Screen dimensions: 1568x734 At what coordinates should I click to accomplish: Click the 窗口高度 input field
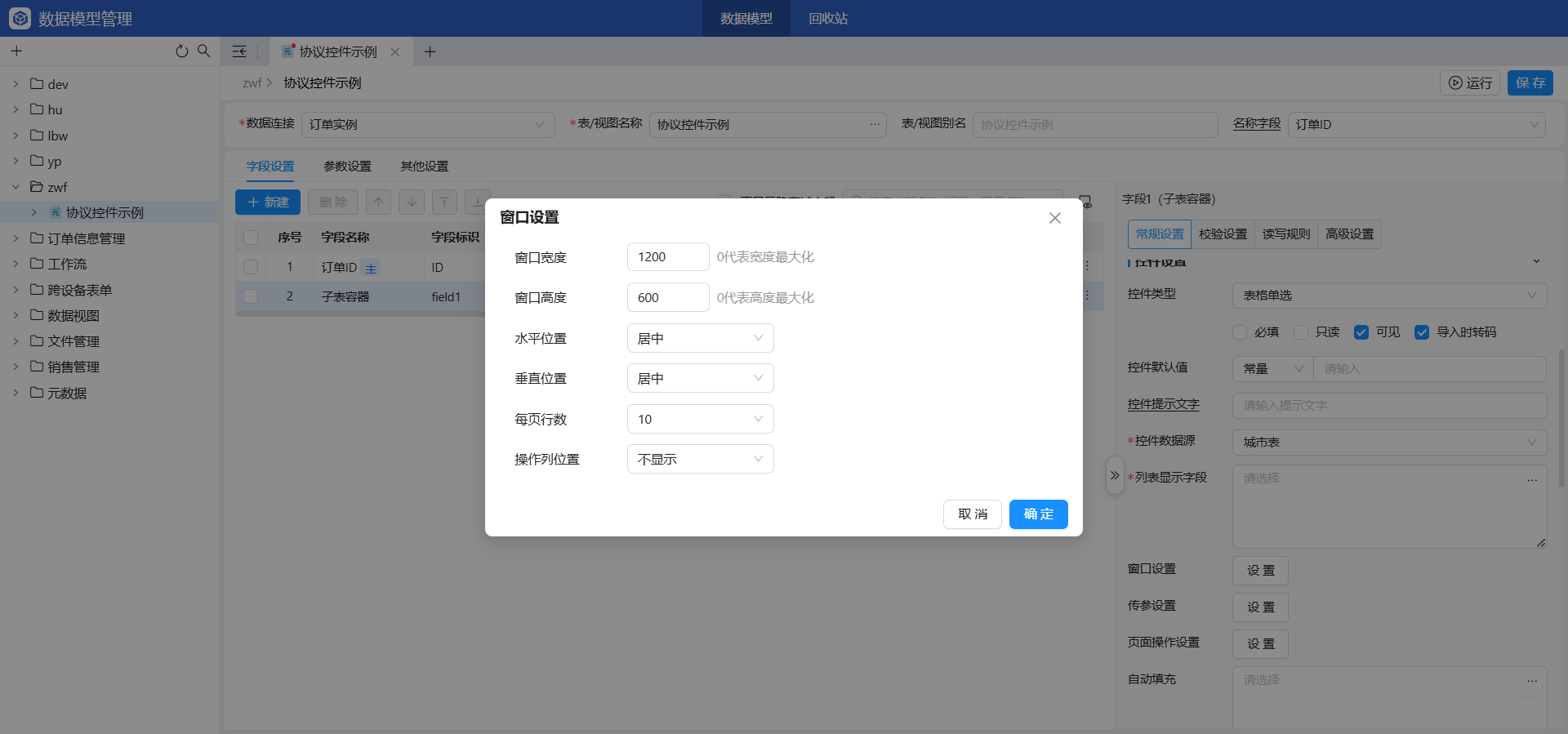coord(668,297)
